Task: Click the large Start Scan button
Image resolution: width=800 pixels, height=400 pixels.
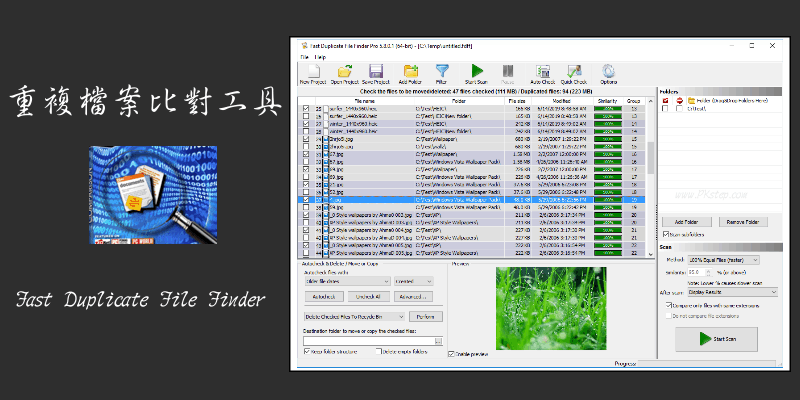Action: (x=716, y=339)
